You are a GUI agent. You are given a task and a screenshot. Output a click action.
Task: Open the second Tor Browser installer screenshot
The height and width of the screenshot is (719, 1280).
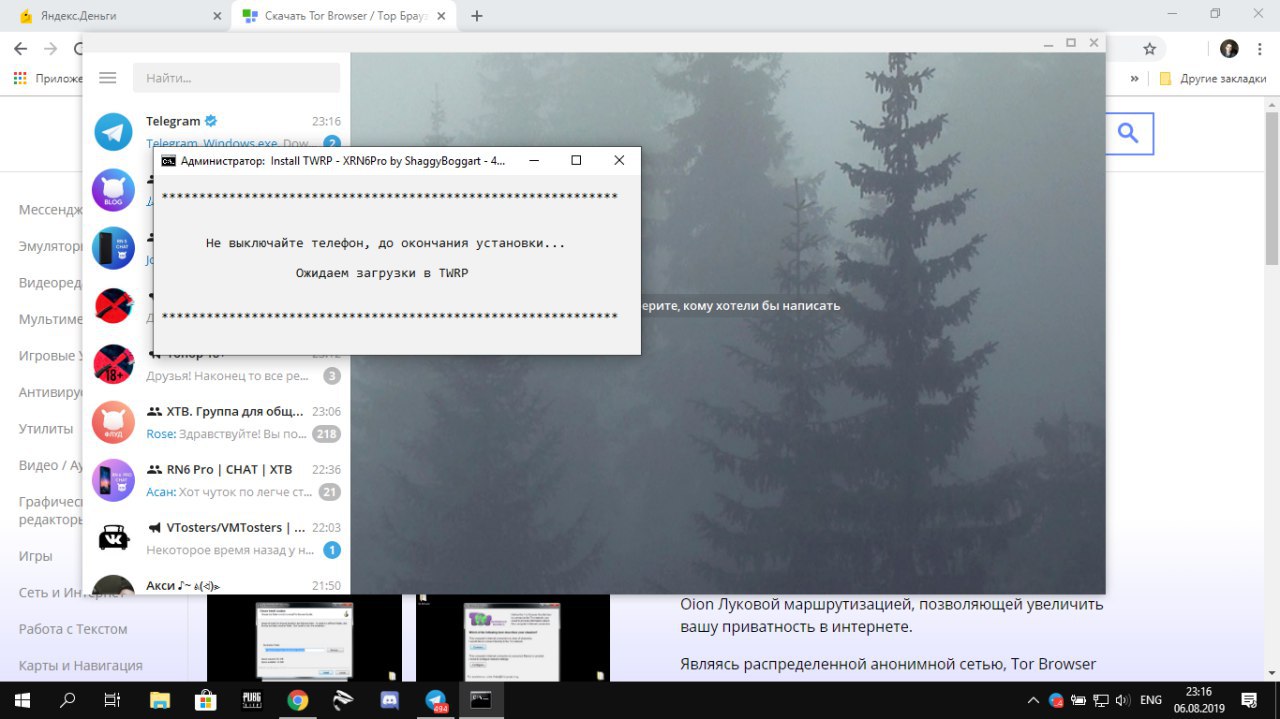point(512,638)
